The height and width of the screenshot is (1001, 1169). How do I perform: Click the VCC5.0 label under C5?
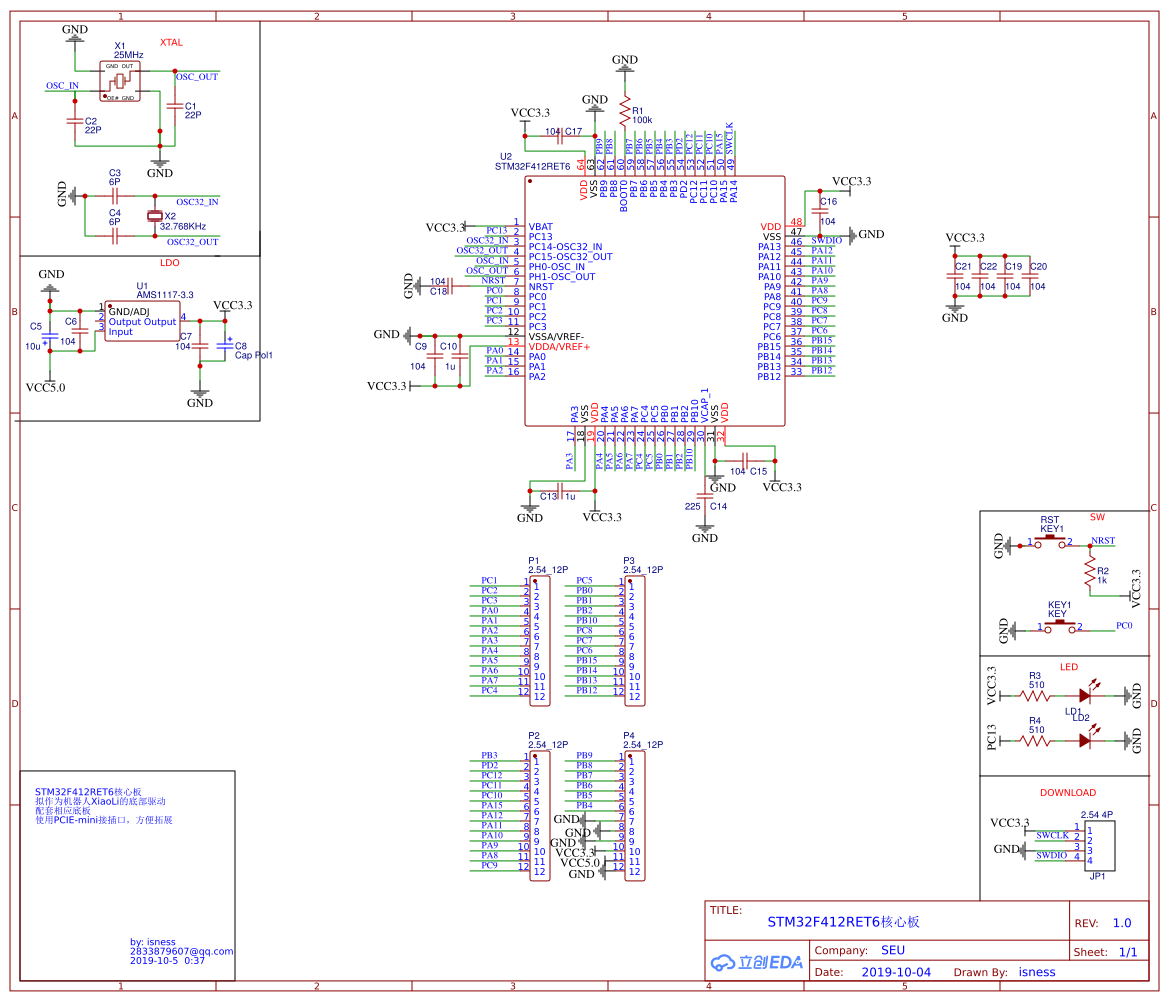pyautogui.click(x=45, y=388)
